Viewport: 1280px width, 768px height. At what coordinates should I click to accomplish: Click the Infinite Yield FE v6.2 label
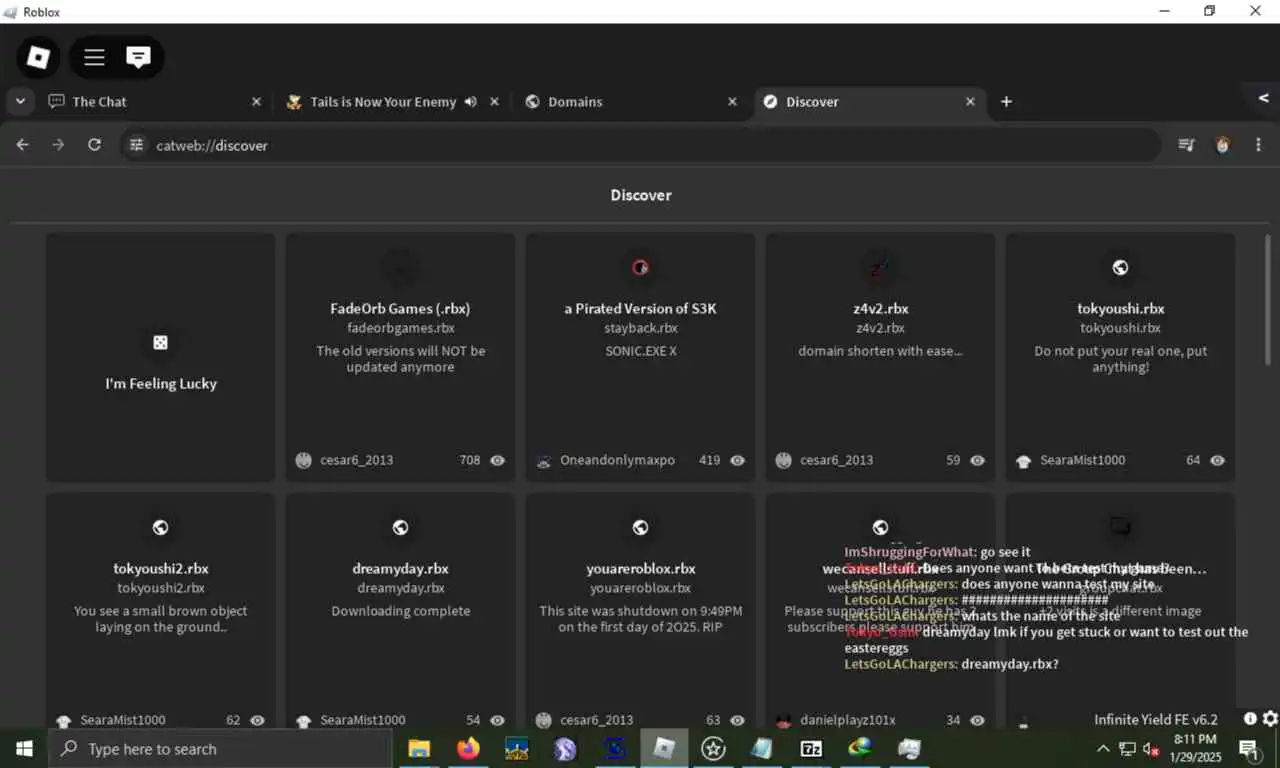click(x=1156, y=719)
